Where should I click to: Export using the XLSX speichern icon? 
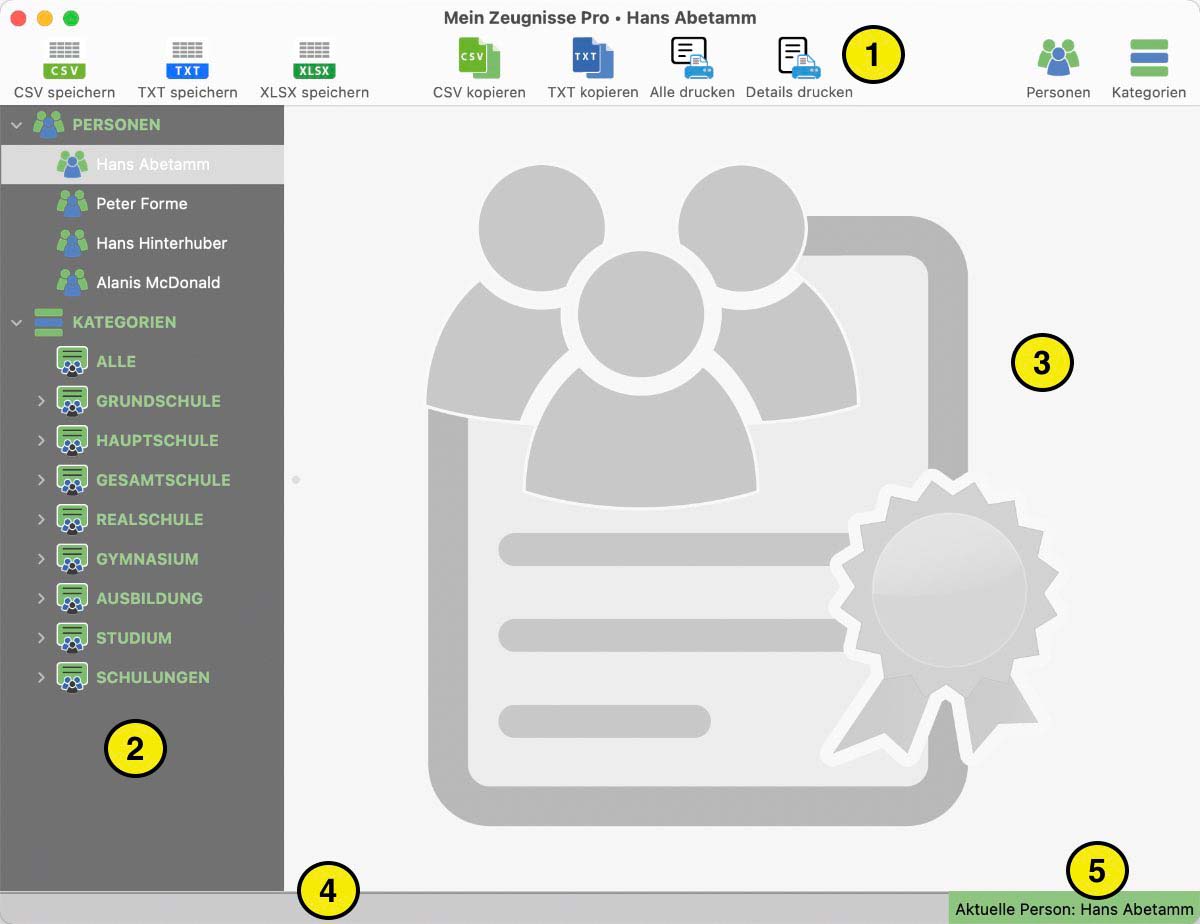coord(314,60)
